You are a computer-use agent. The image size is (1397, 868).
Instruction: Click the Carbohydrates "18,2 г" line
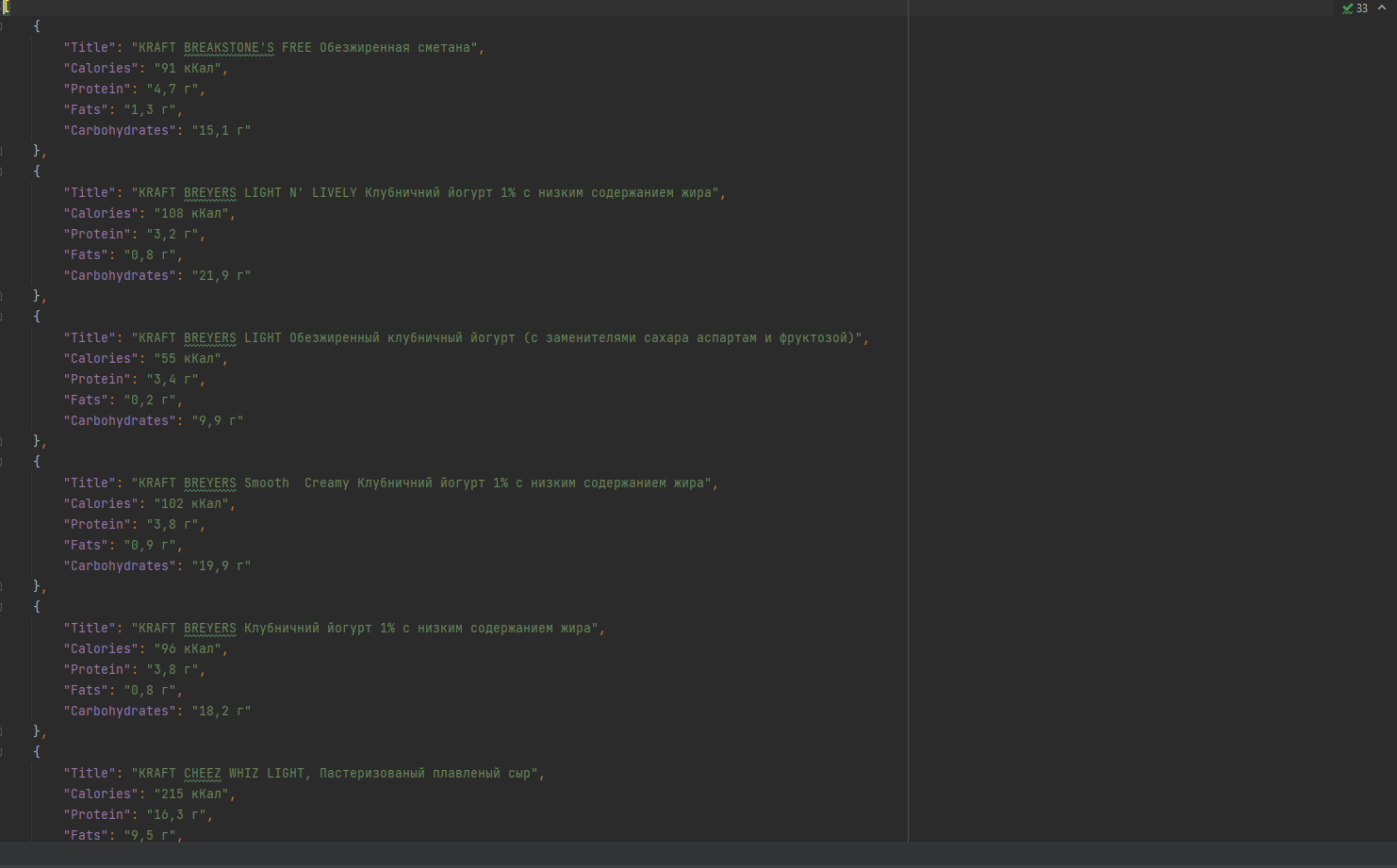coord(157,711)
